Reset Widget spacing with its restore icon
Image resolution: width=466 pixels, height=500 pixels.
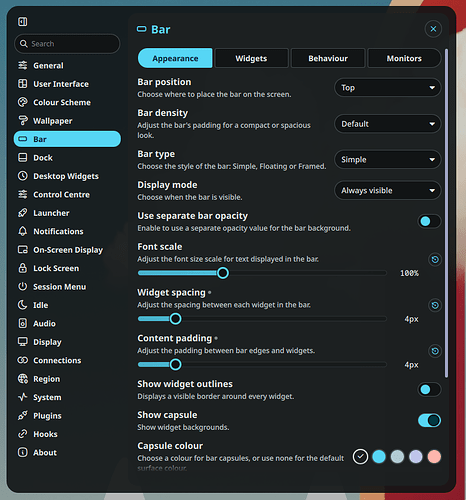435,305
